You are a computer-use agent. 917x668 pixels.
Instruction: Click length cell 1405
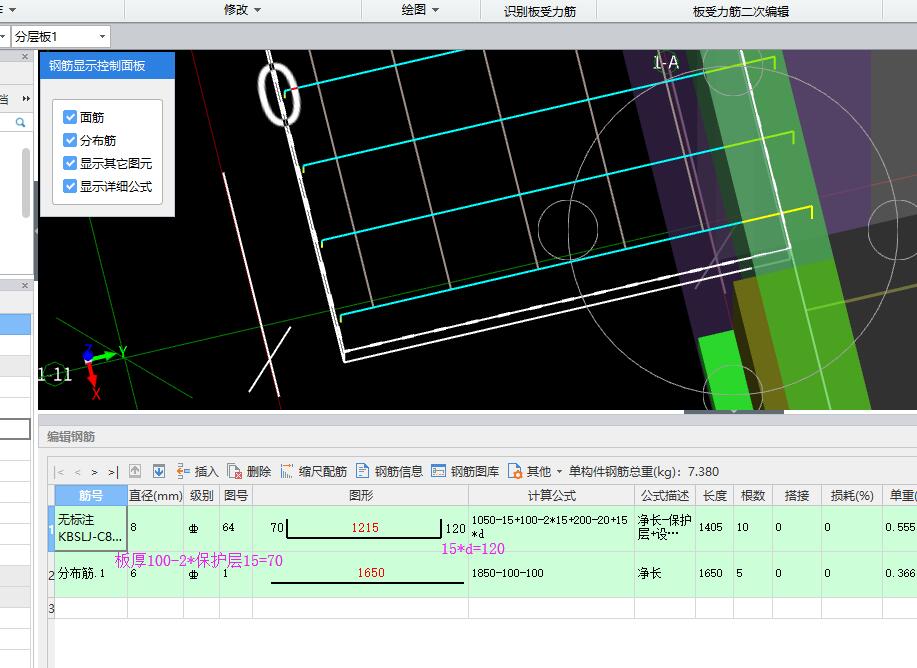click(x=714, y=528)
